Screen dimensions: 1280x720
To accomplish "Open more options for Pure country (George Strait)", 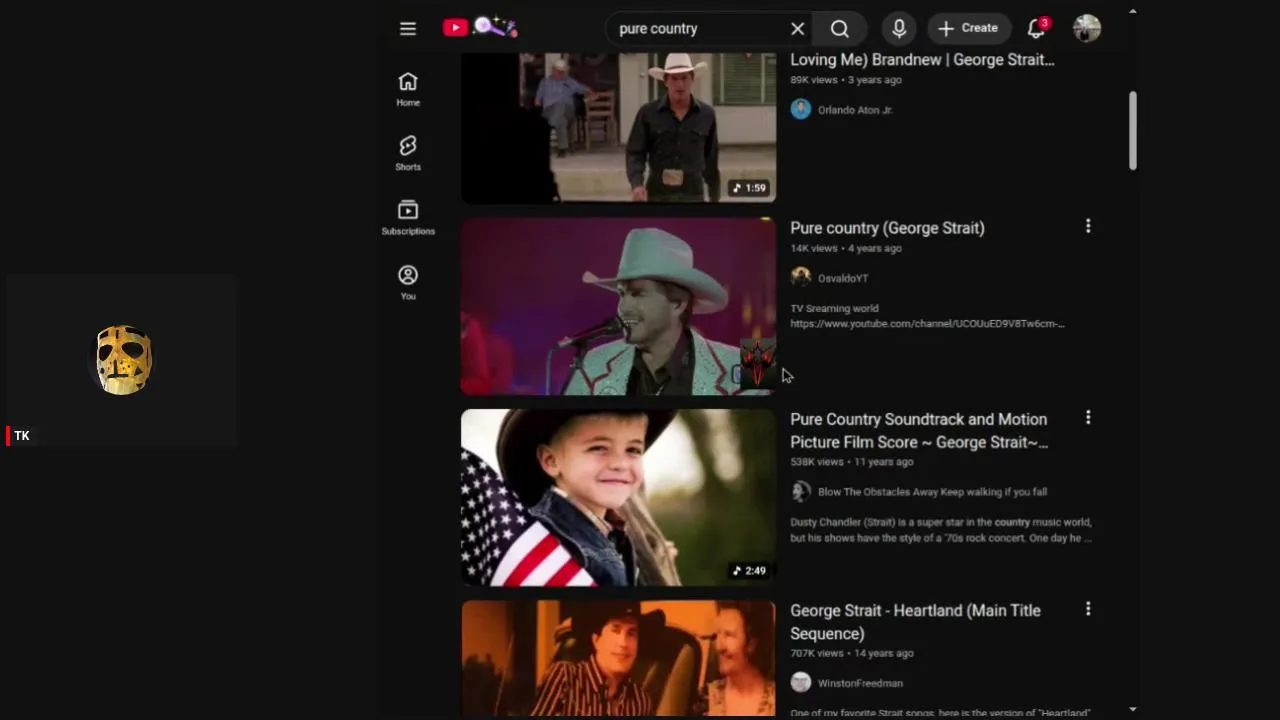I will coord(1088,227).
